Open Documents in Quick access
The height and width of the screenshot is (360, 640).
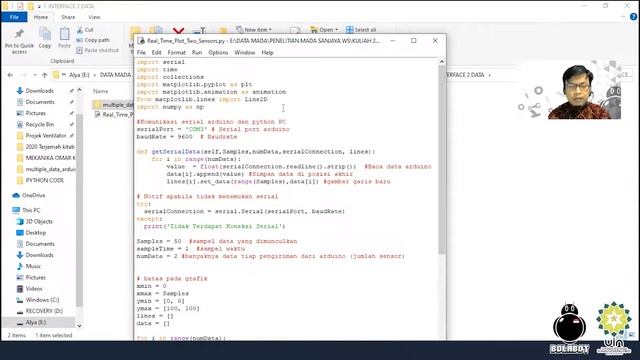40,102
